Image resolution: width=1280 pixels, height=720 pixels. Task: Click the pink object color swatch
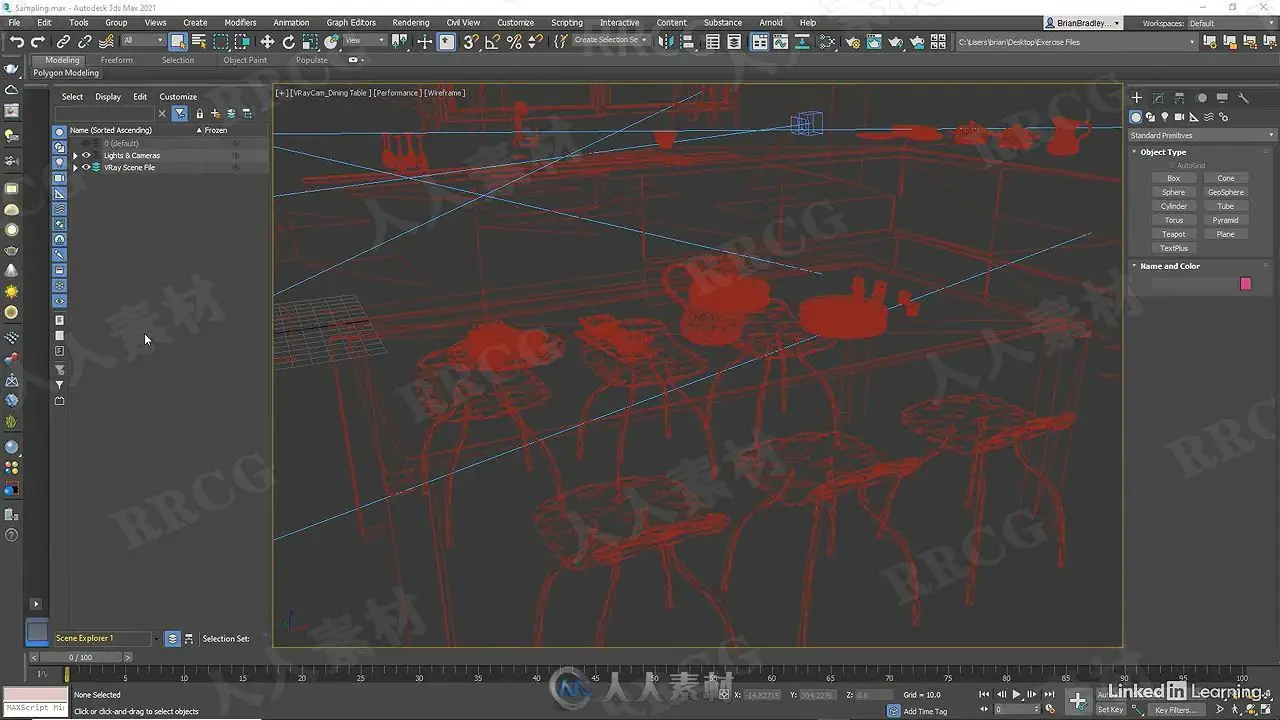click(x=1245, y=284)
